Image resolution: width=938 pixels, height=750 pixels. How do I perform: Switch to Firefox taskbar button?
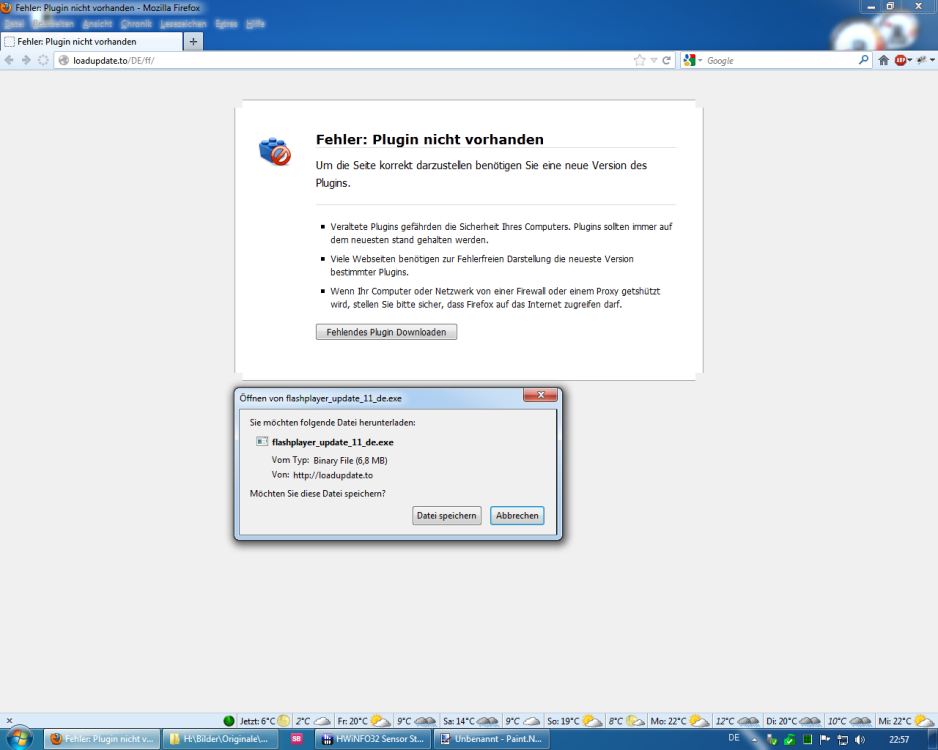[x=102, y=739]
